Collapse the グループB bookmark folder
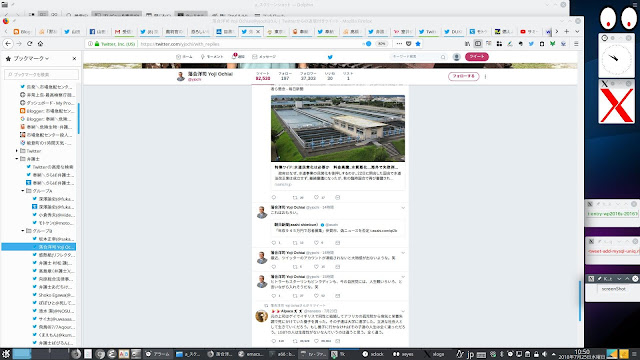 (x=23, y=231)
